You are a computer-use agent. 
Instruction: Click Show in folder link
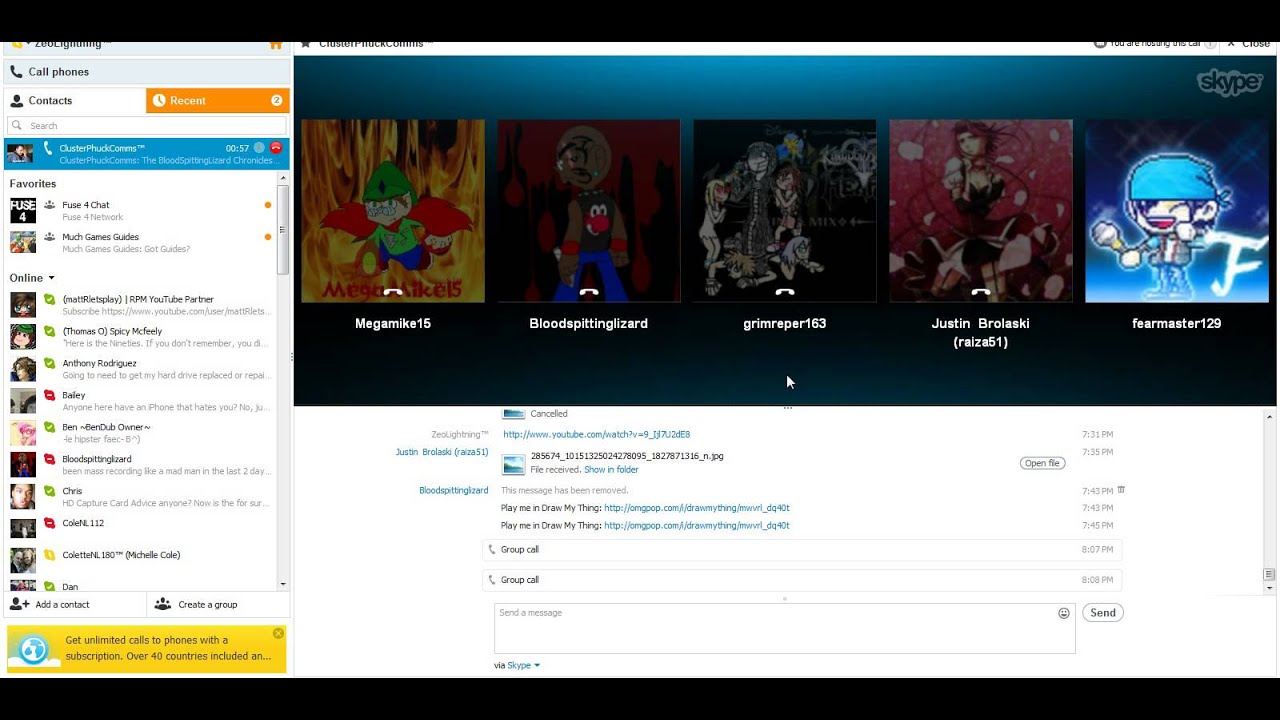tap(611, 470)
